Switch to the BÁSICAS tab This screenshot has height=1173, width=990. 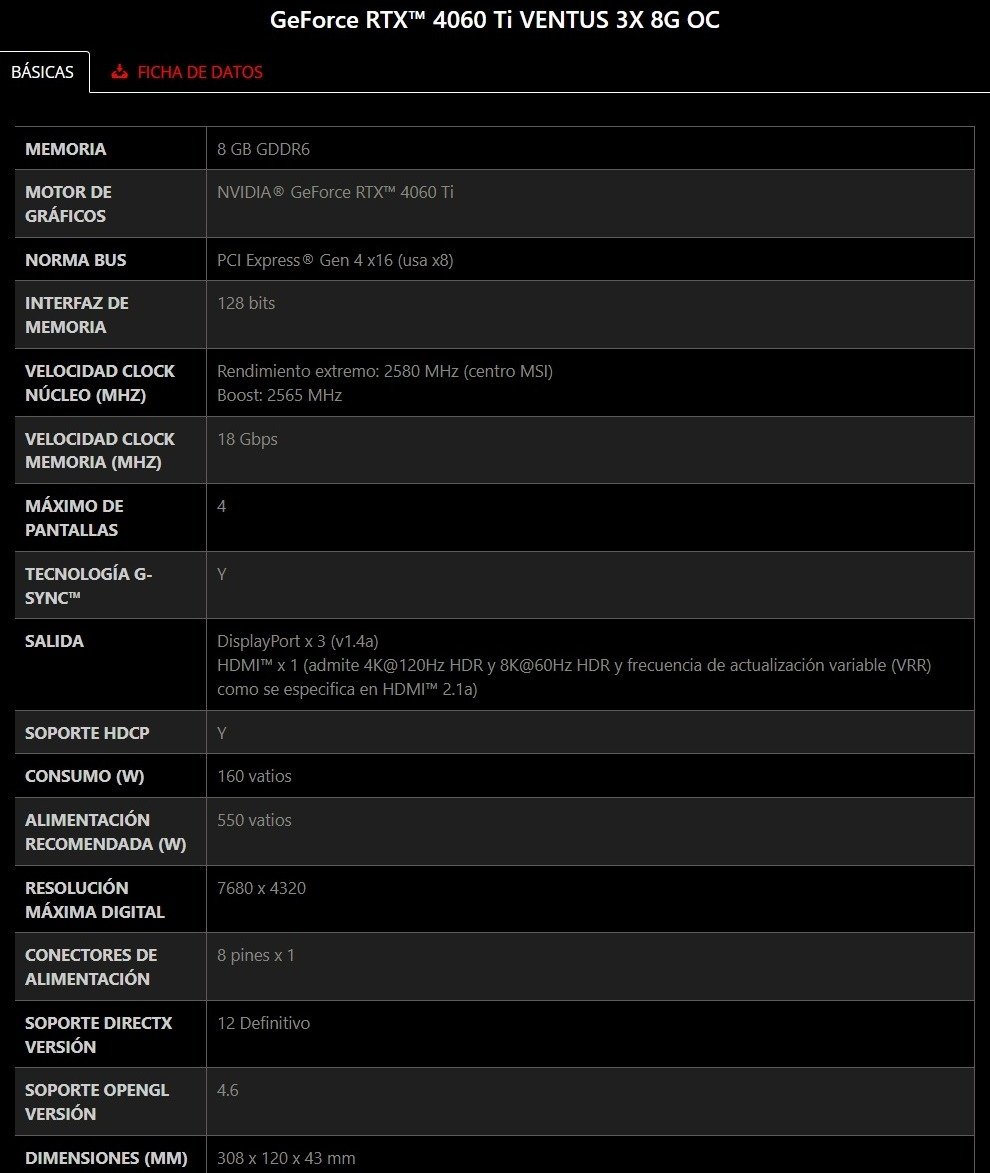(x=42, y=72)
